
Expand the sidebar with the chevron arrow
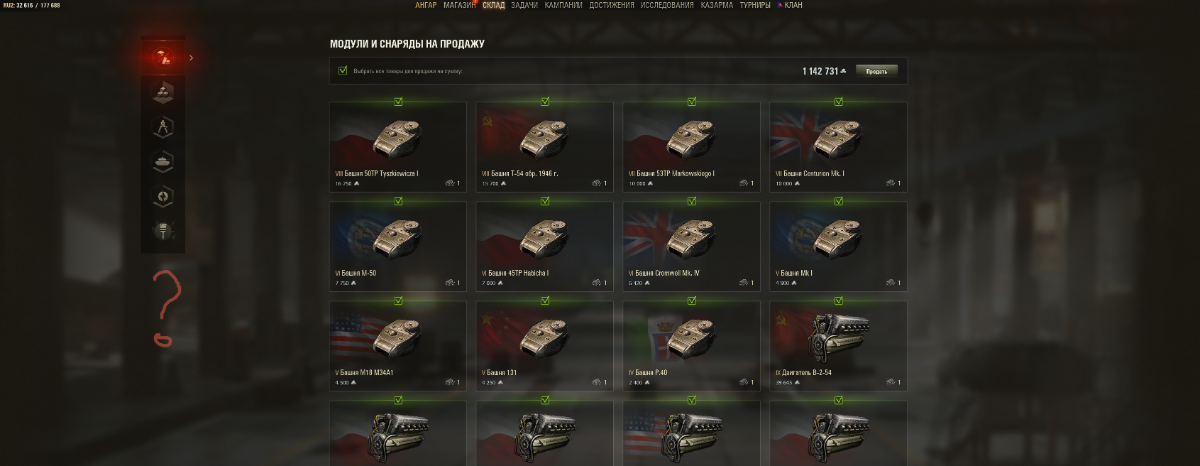(191, 57)
